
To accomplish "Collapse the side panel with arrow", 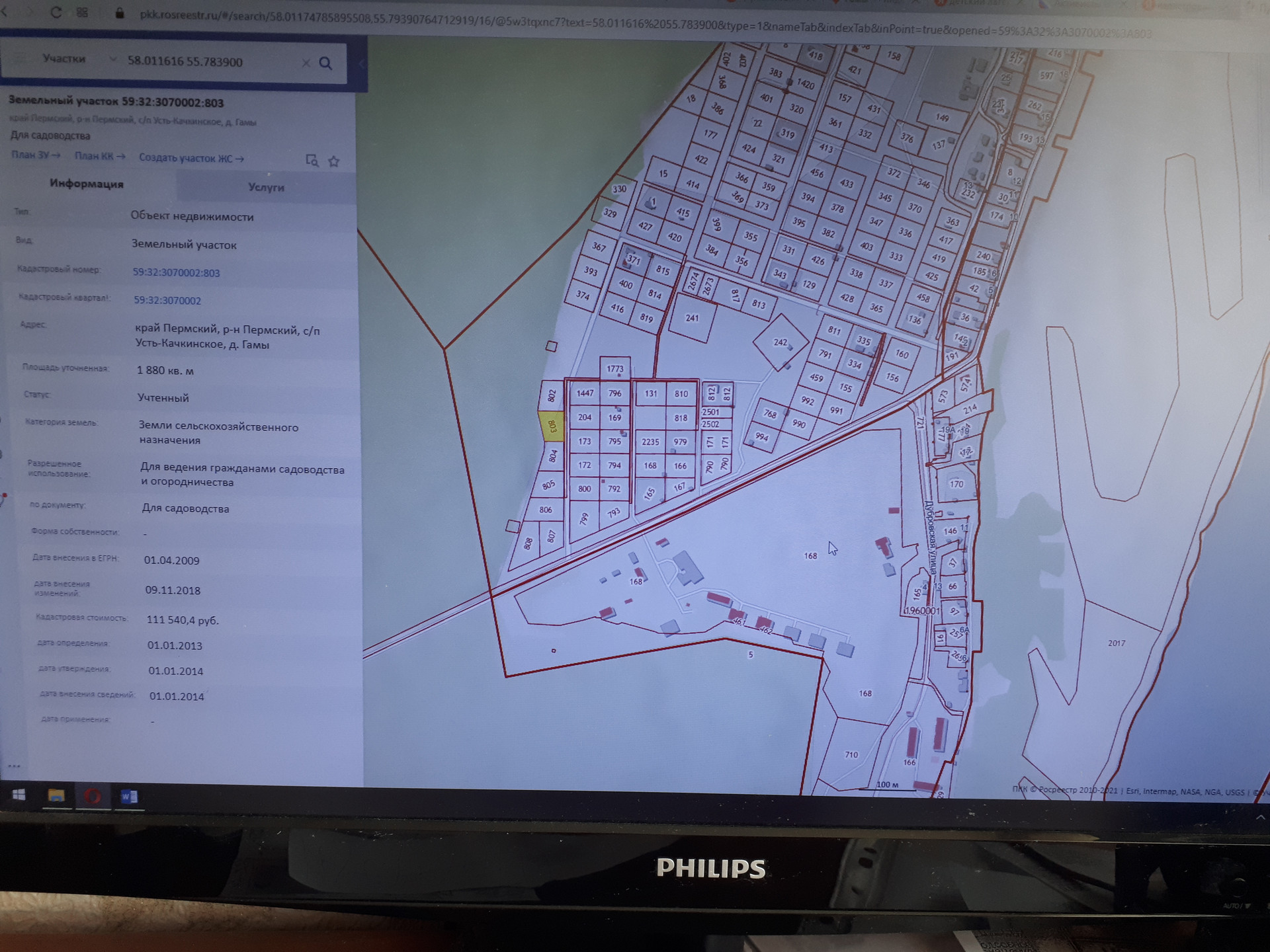I will 362,63.
